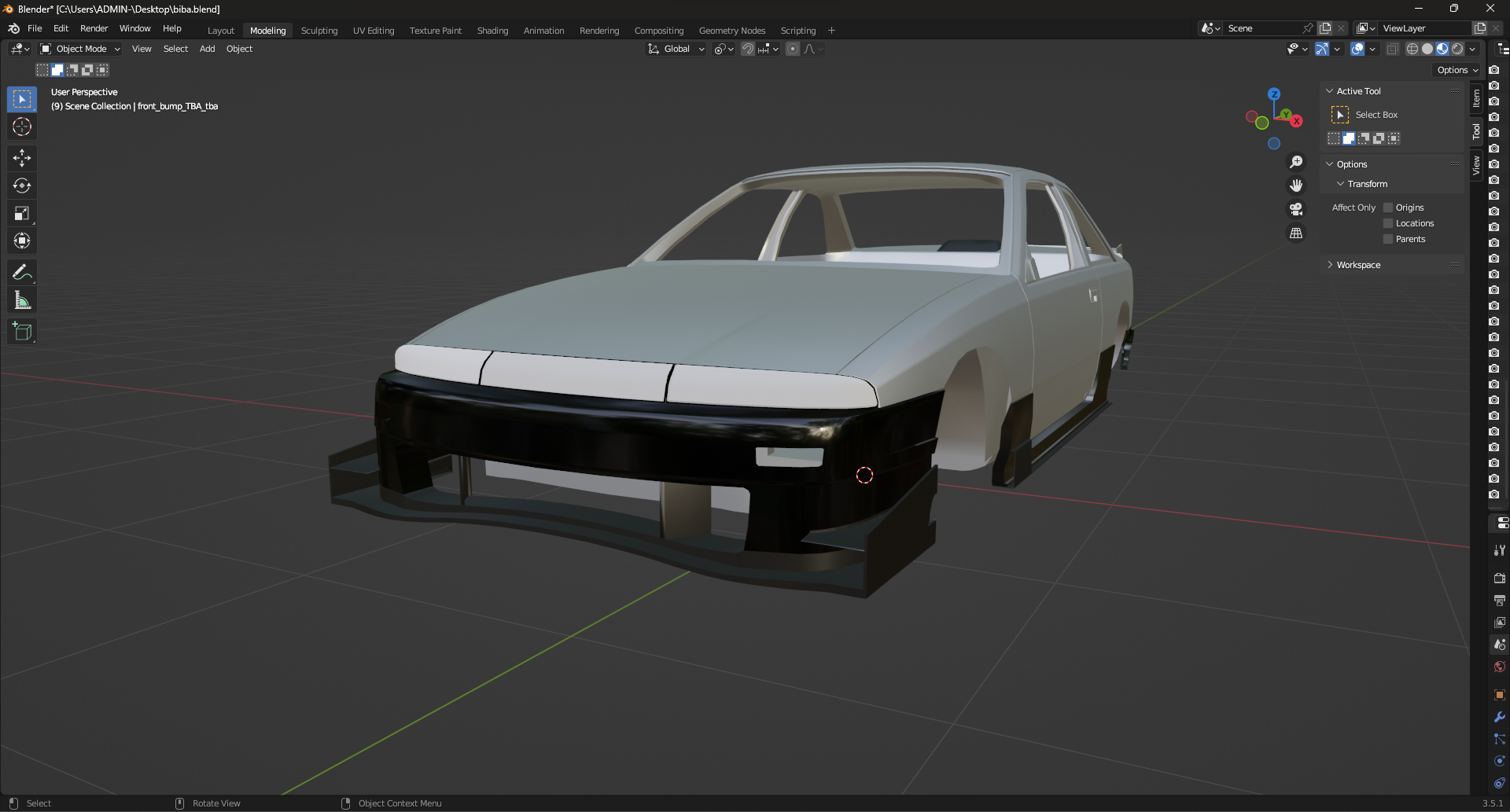Switch to the UV Editing workspace tab

(x=374, y=31)
